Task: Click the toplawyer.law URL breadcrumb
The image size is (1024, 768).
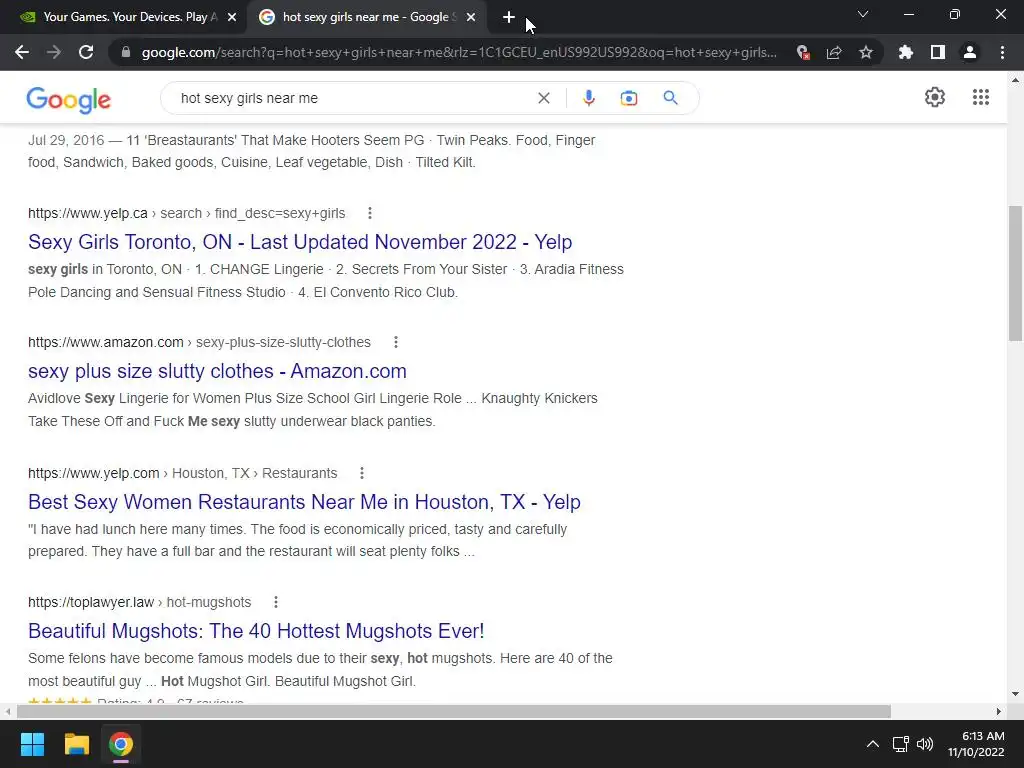Action: click(140, 602)
